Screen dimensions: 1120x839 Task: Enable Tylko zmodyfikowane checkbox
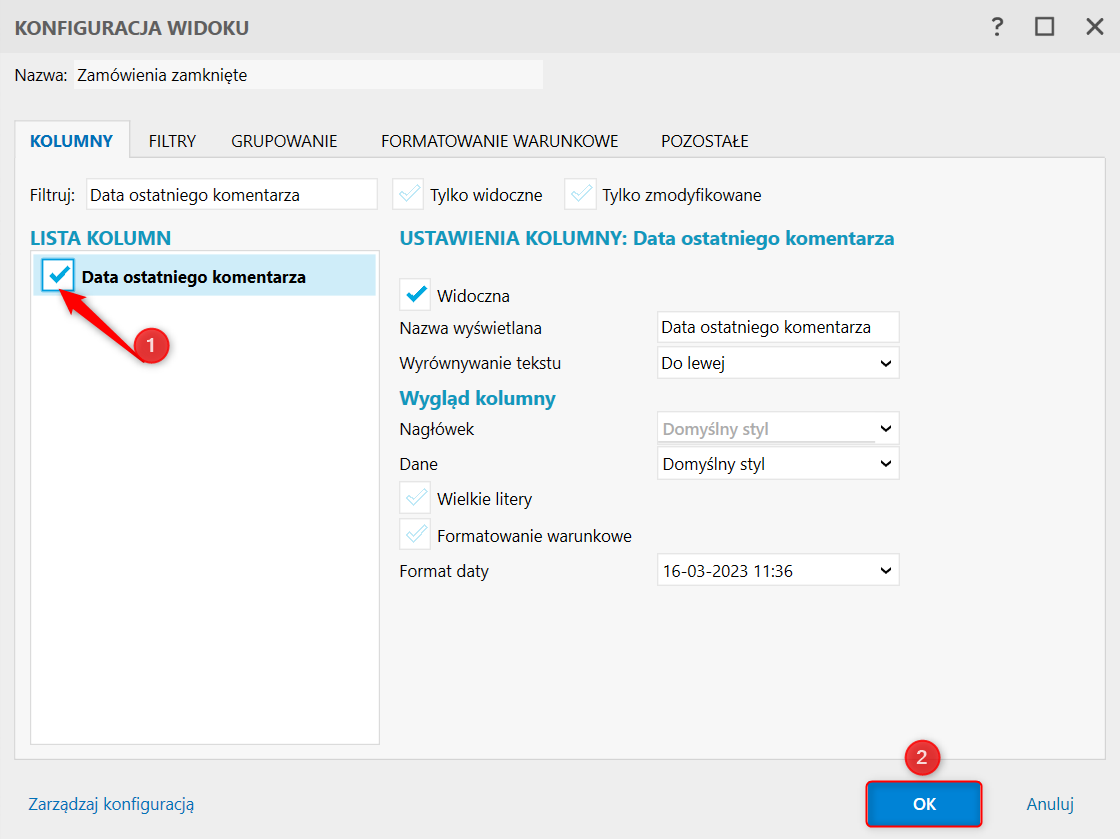pyautogui.click(x=581, y=194)
